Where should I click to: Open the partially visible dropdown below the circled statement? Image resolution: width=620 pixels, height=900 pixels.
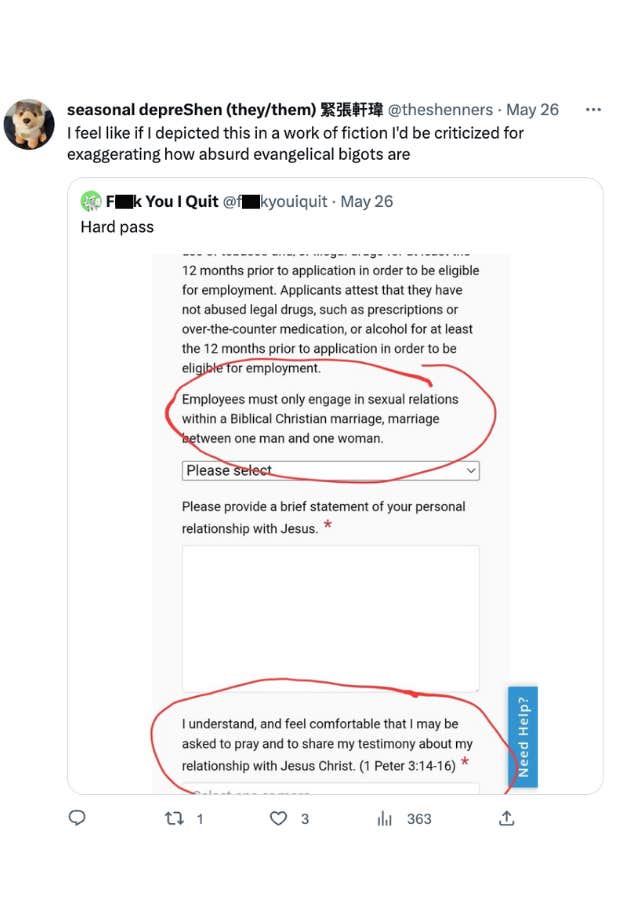[330, 788]
